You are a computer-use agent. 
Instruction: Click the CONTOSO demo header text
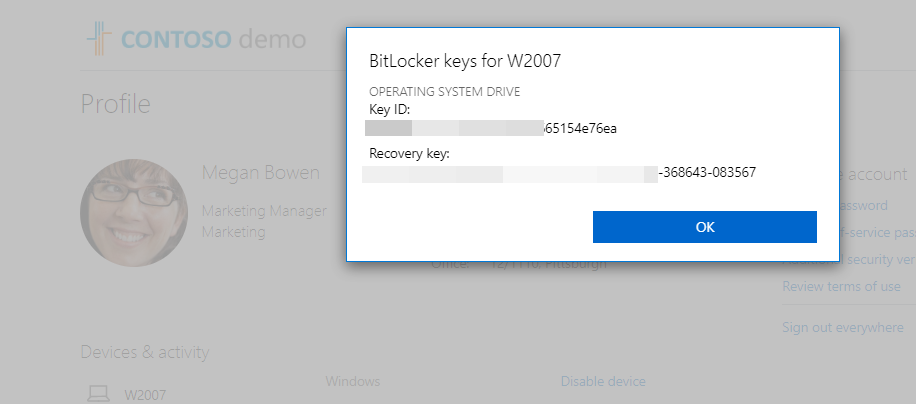(214, 39)
